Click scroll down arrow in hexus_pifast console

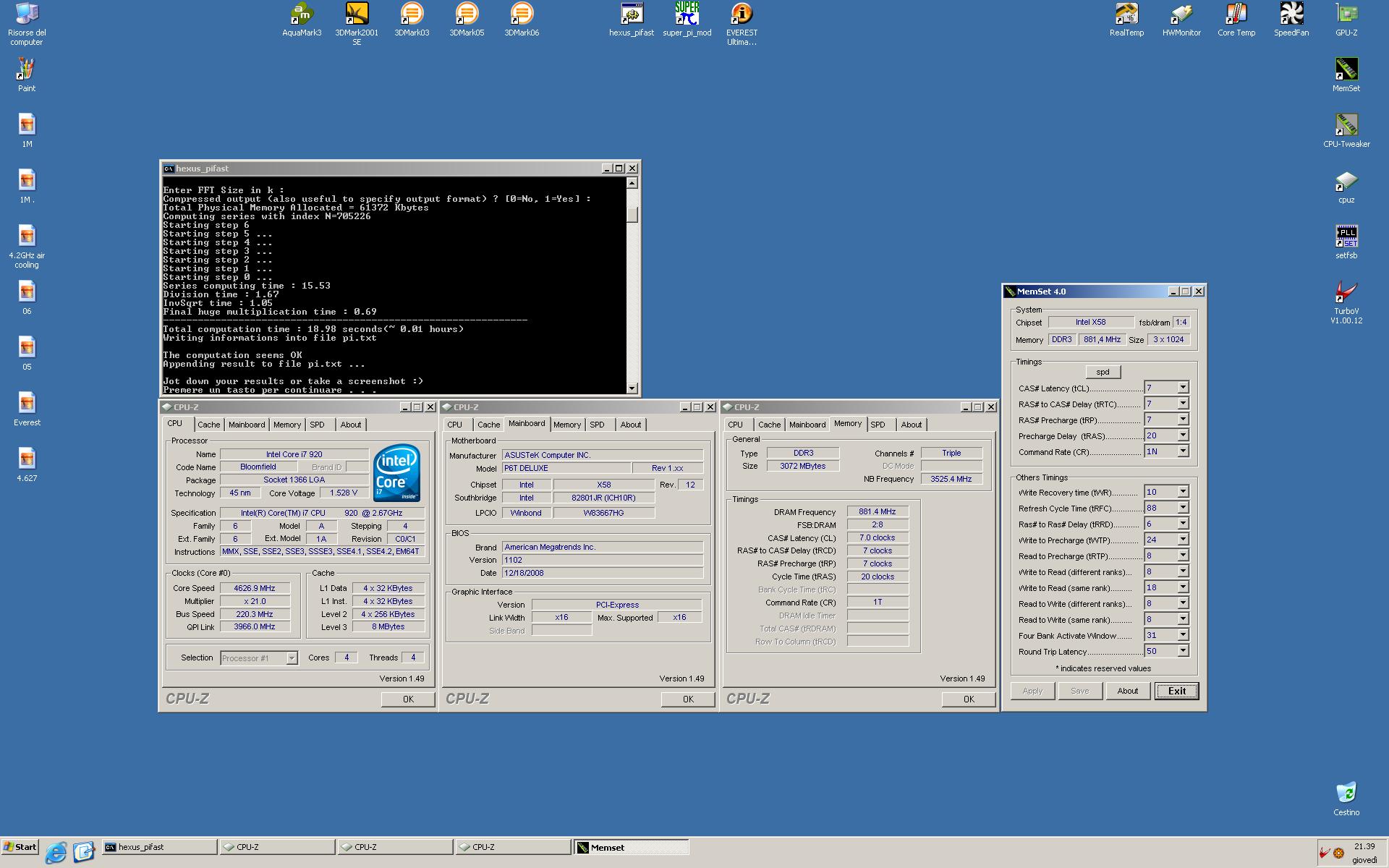(632, 388)
